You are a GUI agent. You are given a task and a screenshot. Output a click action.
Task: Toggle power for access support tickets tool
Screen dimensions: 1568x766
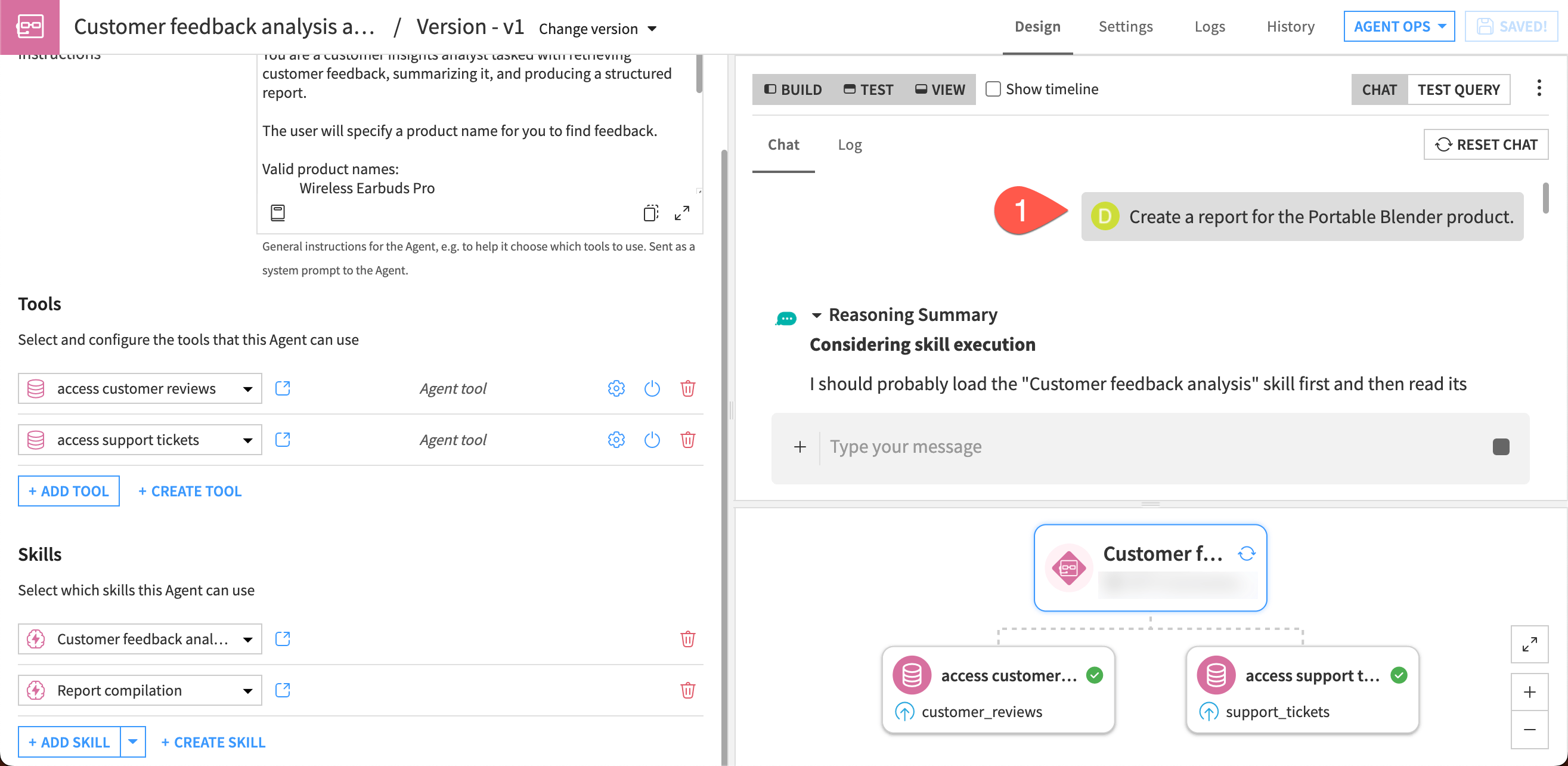(651, 439)
